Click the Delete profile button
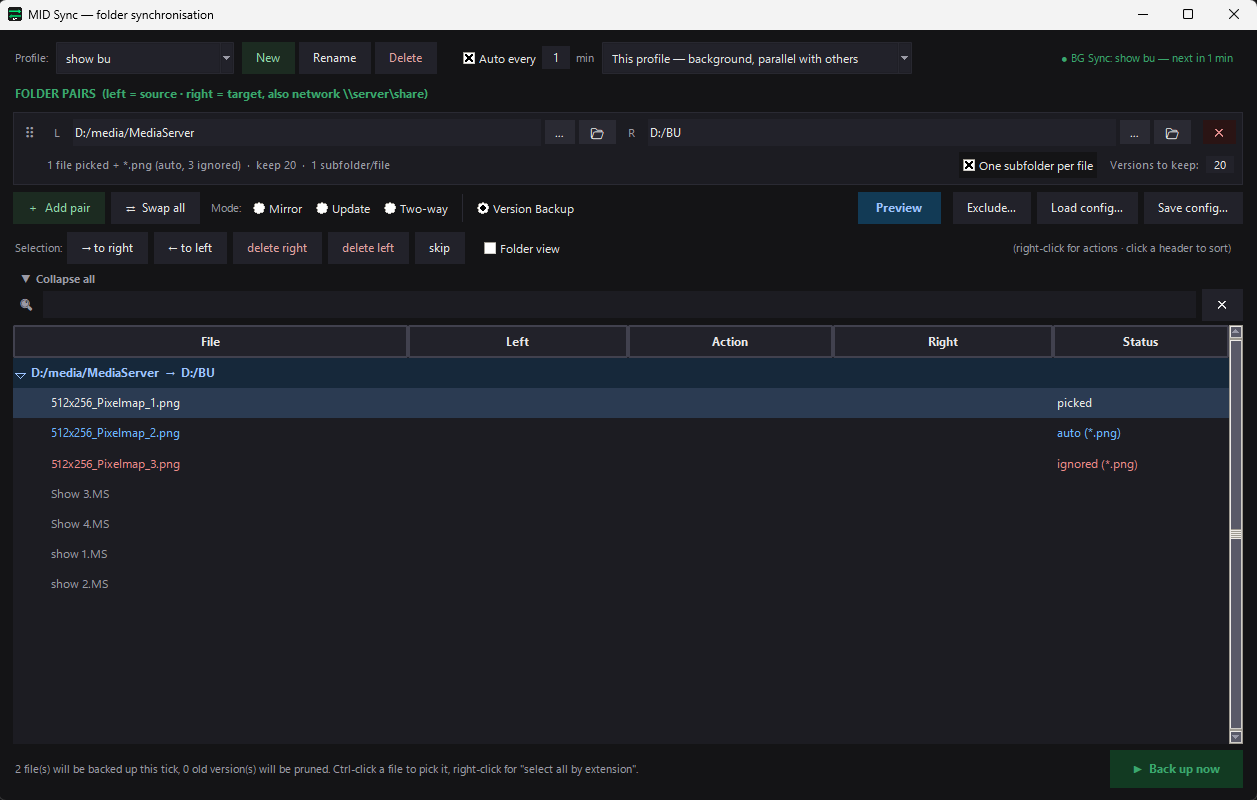Viewport: 1257px width, 800px height. click(x=406, y=58)
